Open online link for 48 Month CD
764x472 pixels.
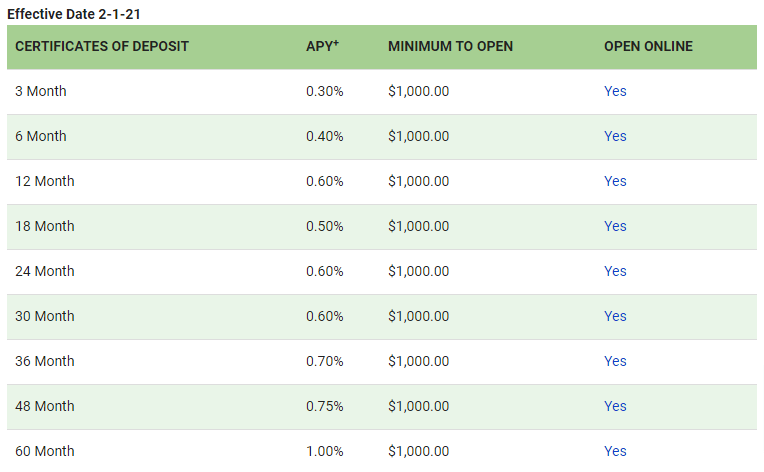[x=615, y=406]
